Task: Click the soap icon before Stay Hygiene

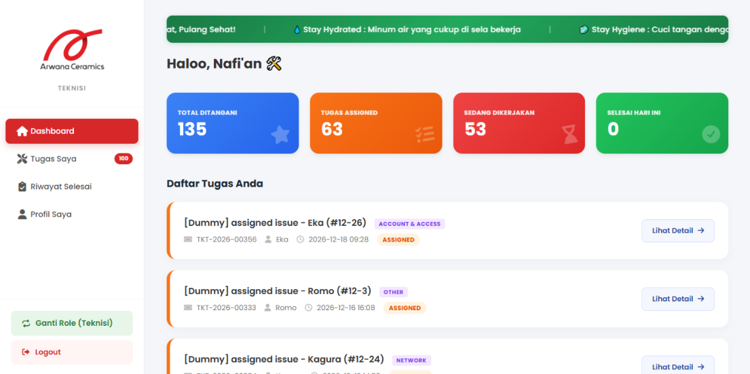Action: 584,30
